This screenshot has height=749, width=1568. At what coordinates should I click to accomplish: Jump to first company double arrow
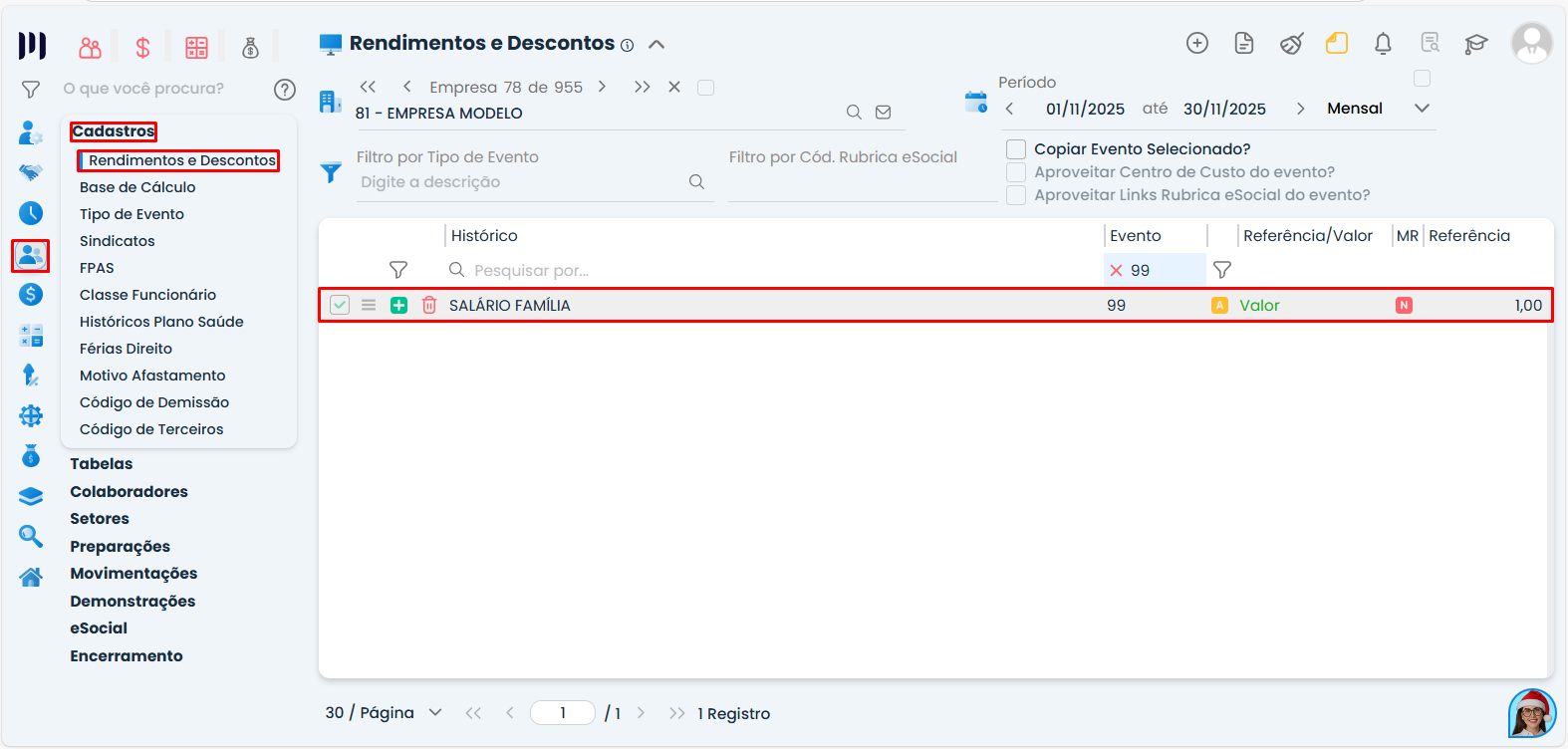pos(368,87)
